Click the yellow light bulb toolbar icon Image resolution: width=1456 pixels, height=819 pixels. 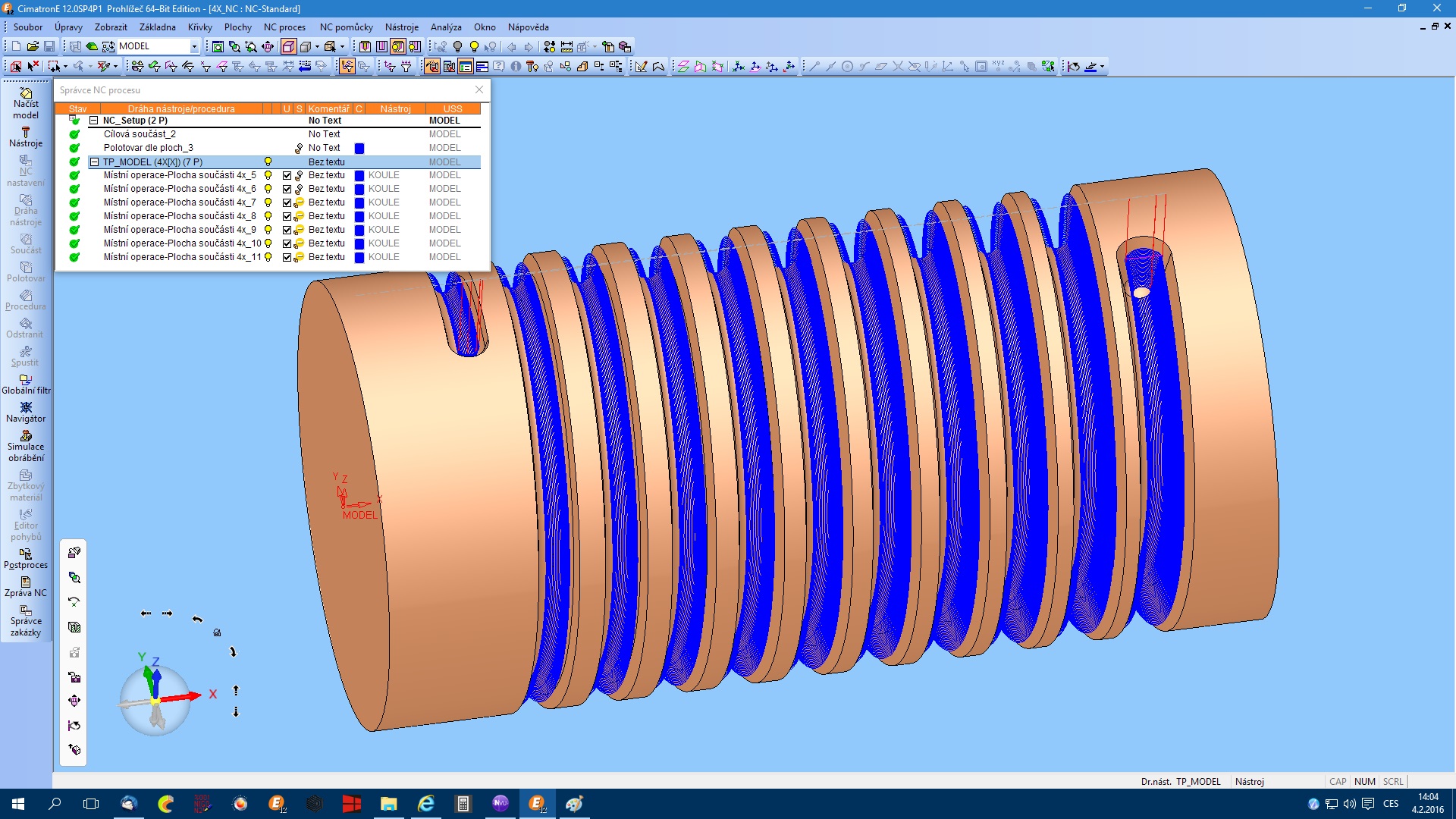click(474, 46)
